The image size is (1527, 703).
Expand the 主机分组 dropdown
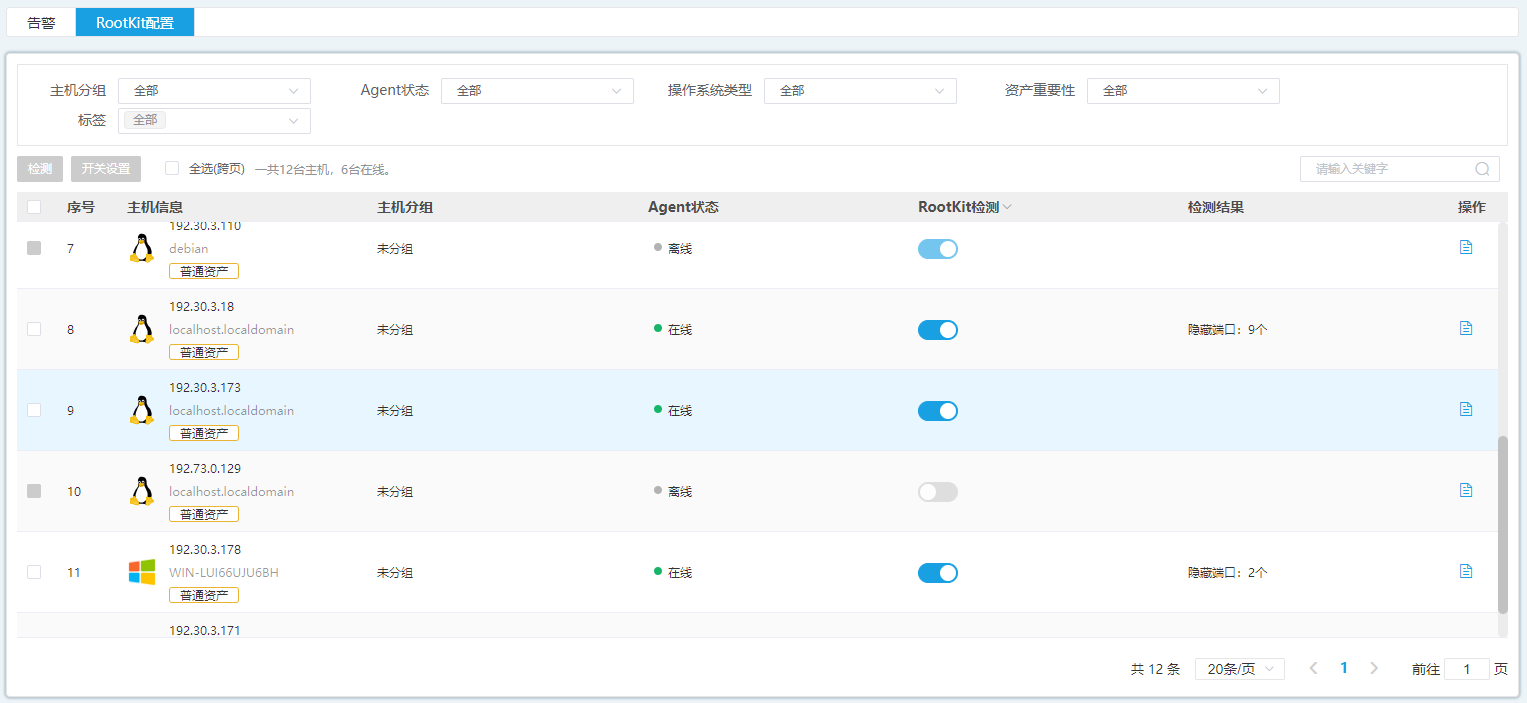(x=214, y=91)
